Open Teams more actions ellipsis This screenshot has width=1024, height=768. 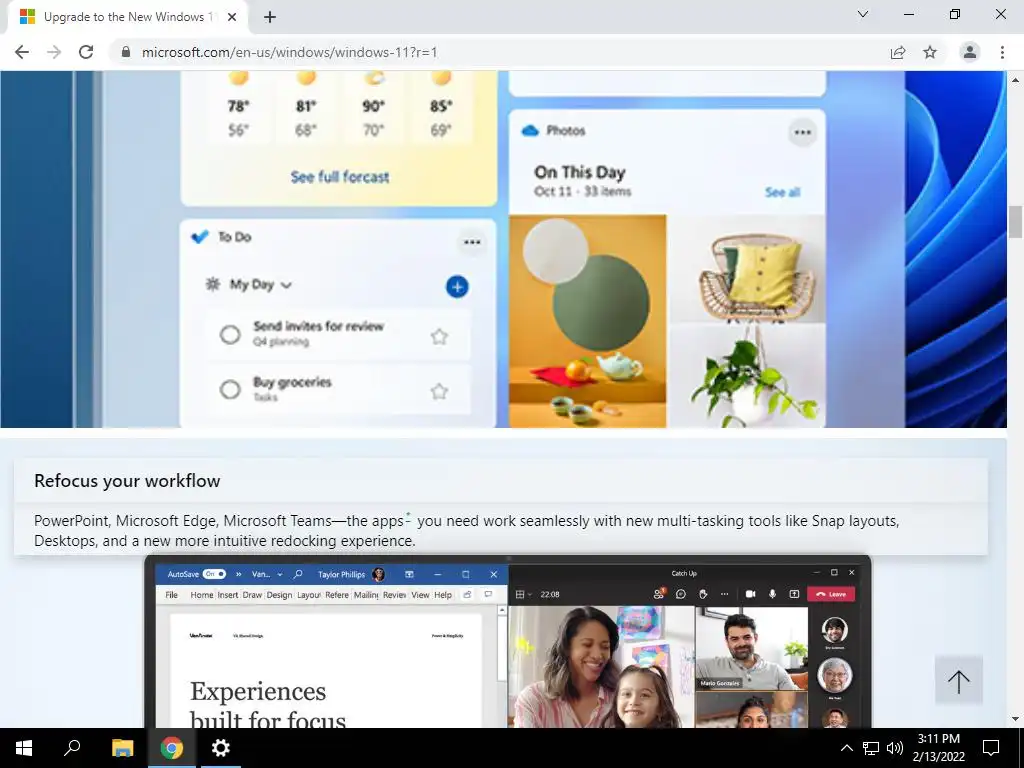point(724,594)
